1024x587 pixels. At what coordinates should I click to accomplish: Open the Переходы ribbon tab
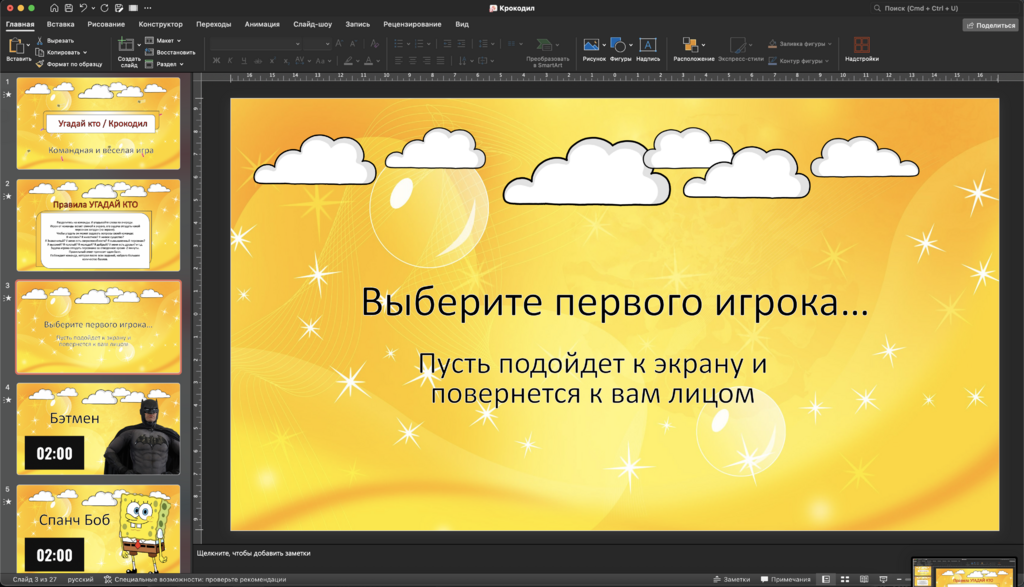(x=214, y=24)
